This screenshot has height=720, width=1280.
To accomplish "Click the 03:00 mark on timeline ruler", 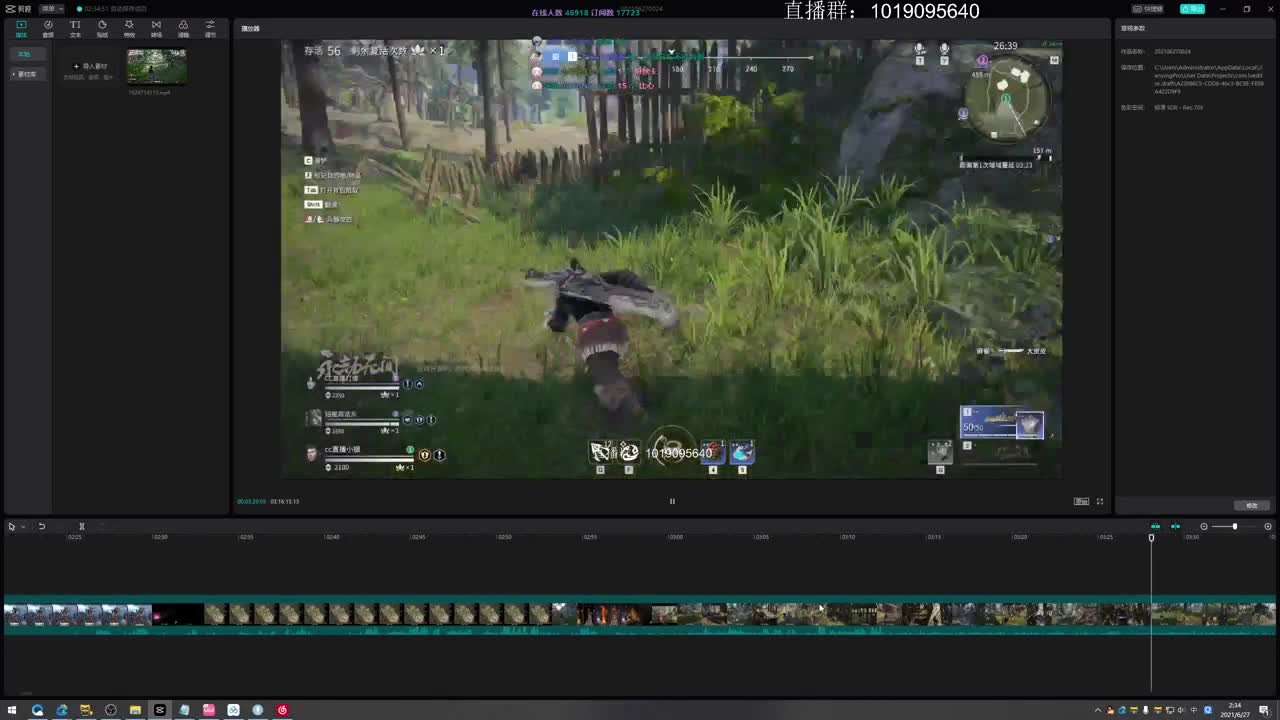I will 676,537.
